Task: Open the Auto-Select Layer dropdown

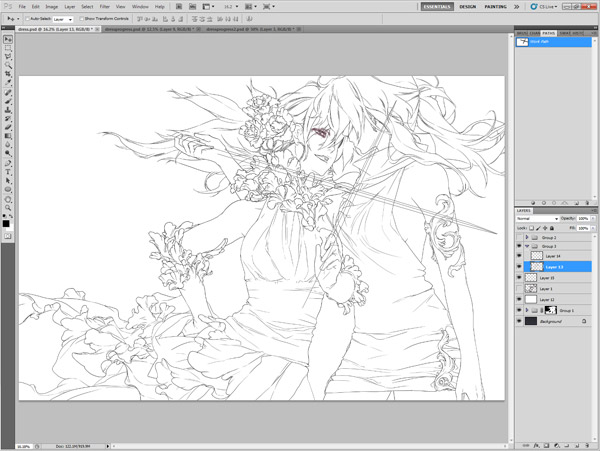Action: coord(63,19)
